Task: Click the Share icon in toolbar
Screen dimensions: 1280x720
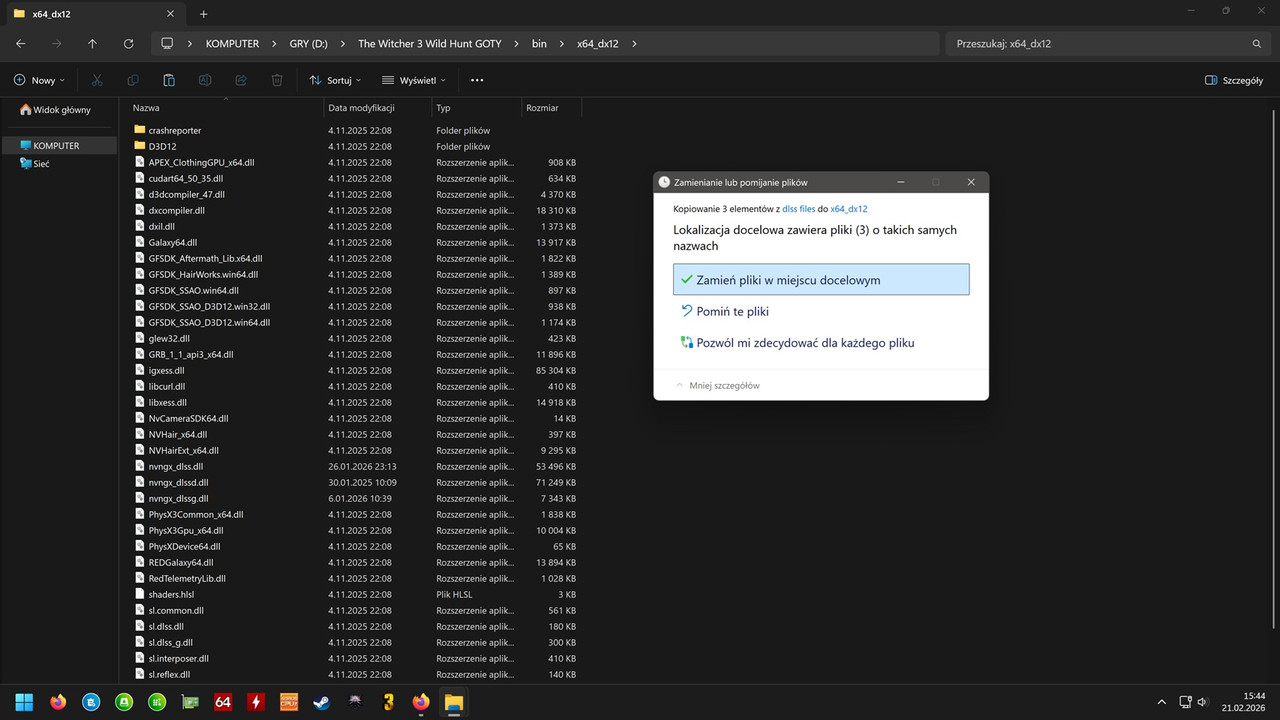Action: click(241, 80)
